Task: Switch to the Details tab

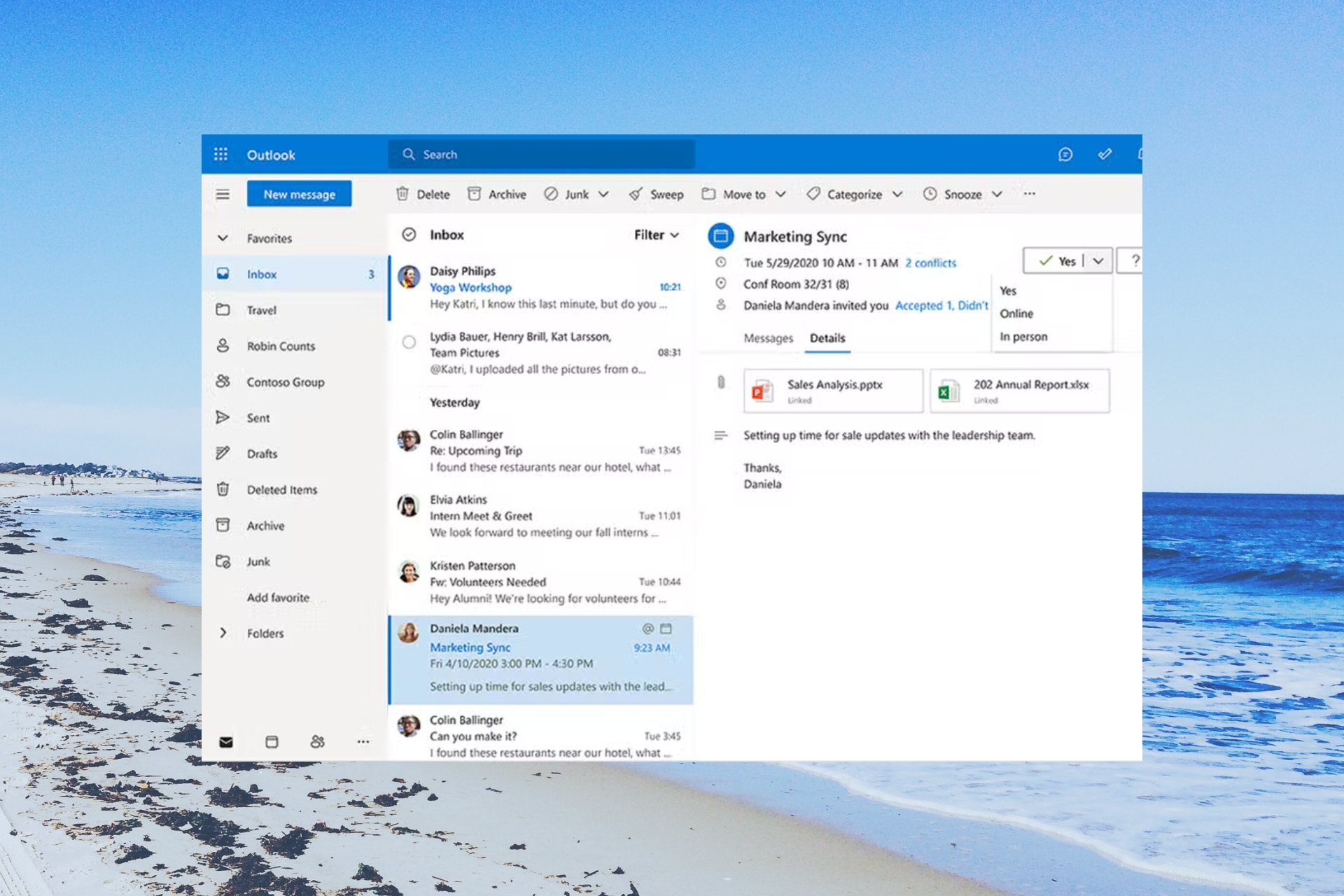Action: pos(827,338)
